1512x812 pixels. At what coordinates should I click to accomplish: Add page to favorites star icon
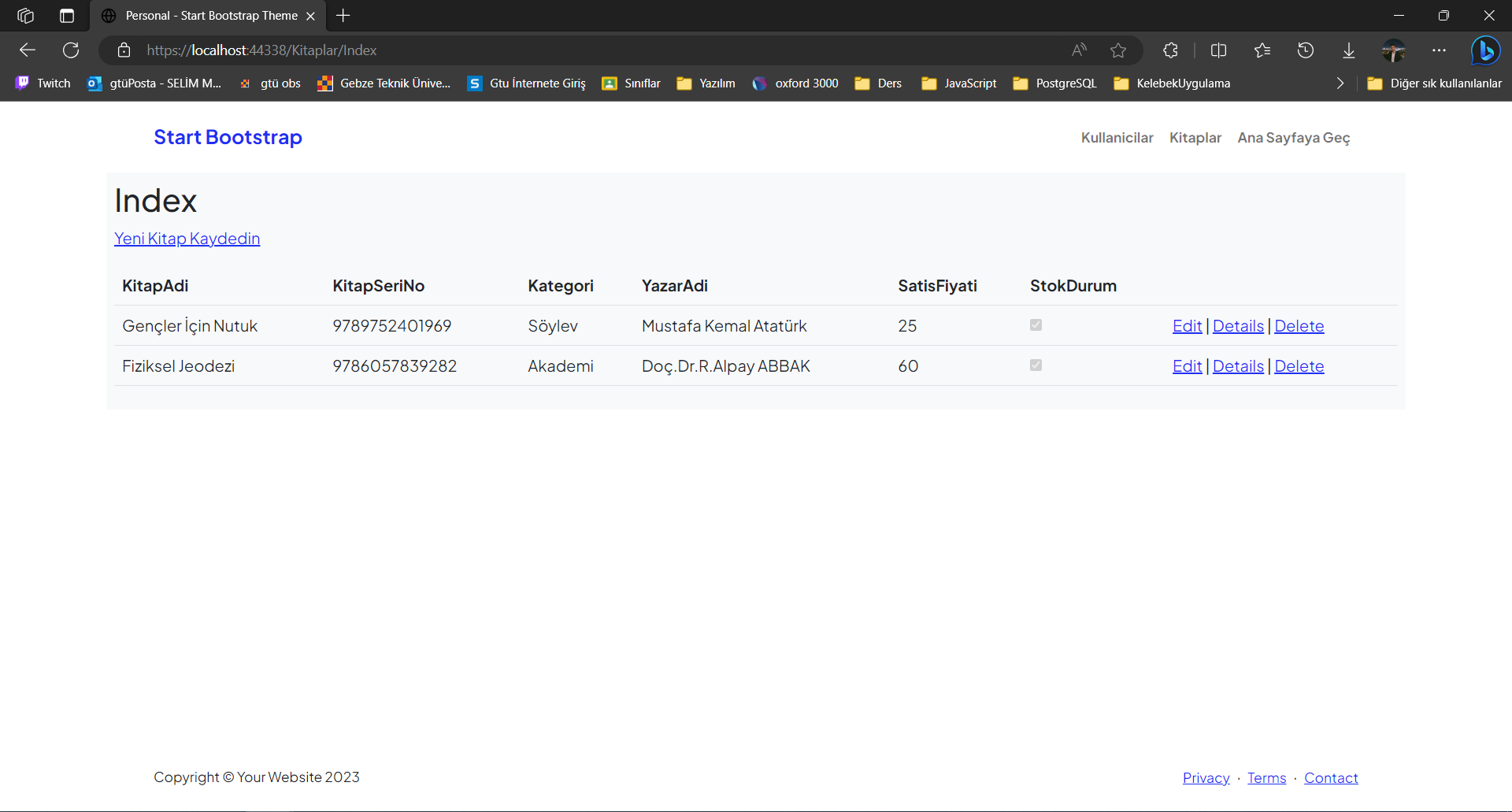click(1118, 50)
